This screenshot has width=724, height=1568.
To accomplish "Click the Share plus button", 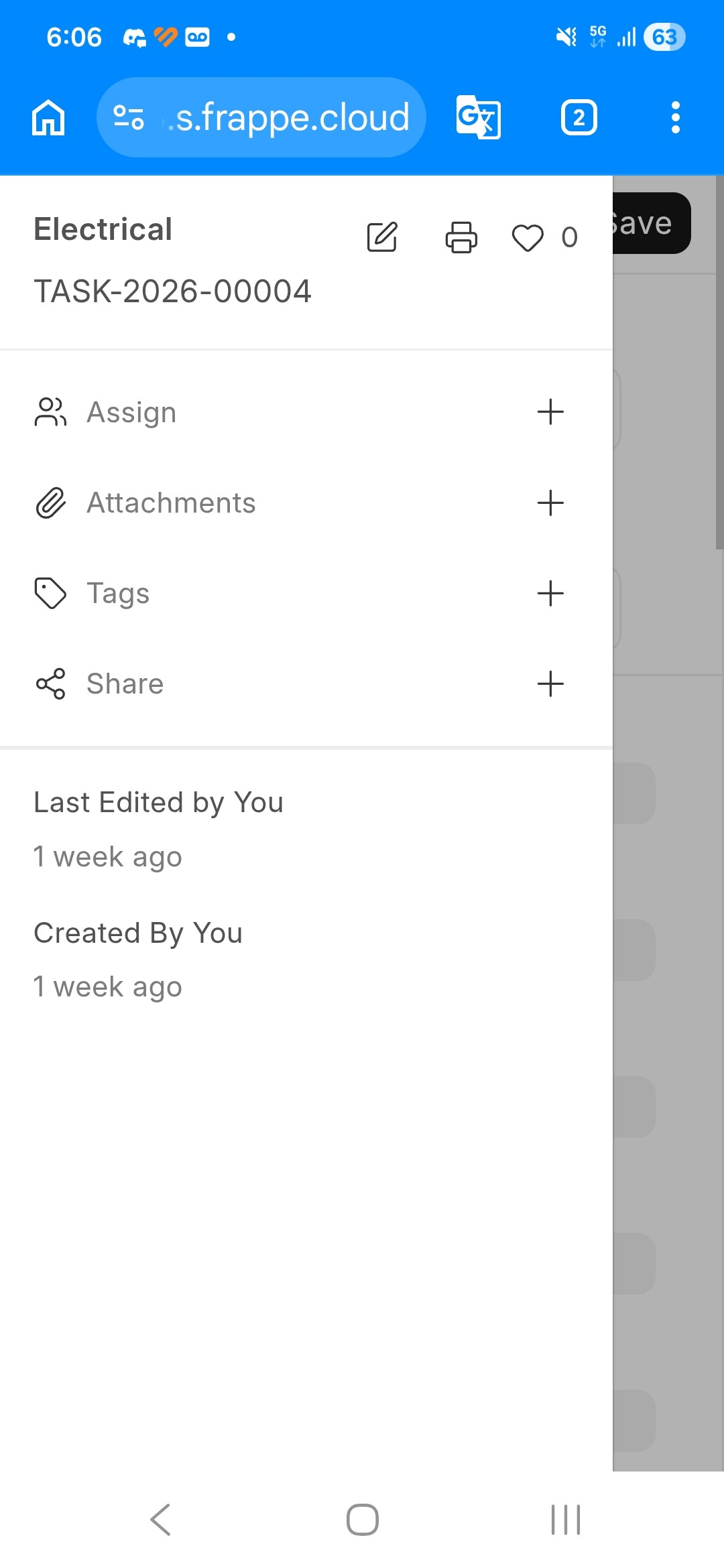I will click(550, 683).
